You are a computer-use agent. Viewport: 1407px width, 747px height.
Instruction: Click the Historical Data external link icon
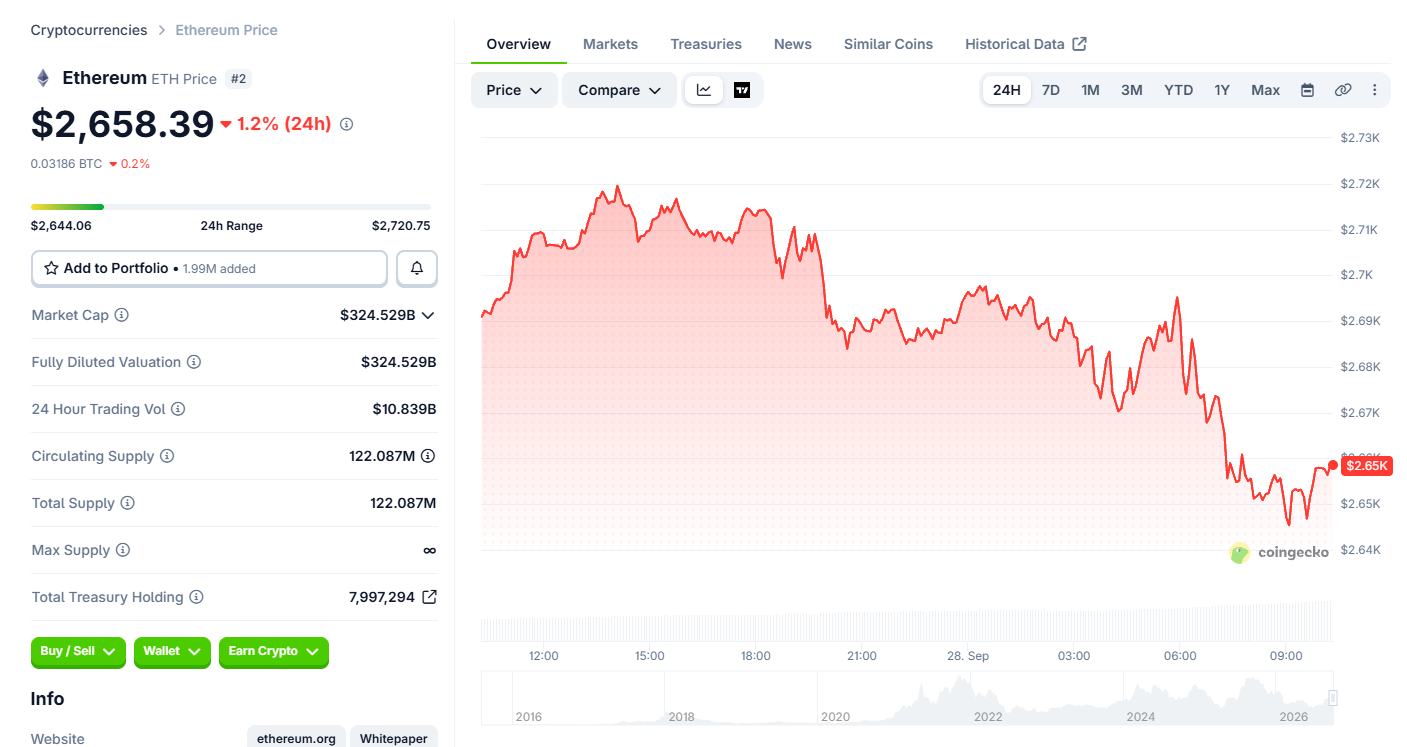click(1079, 44)
